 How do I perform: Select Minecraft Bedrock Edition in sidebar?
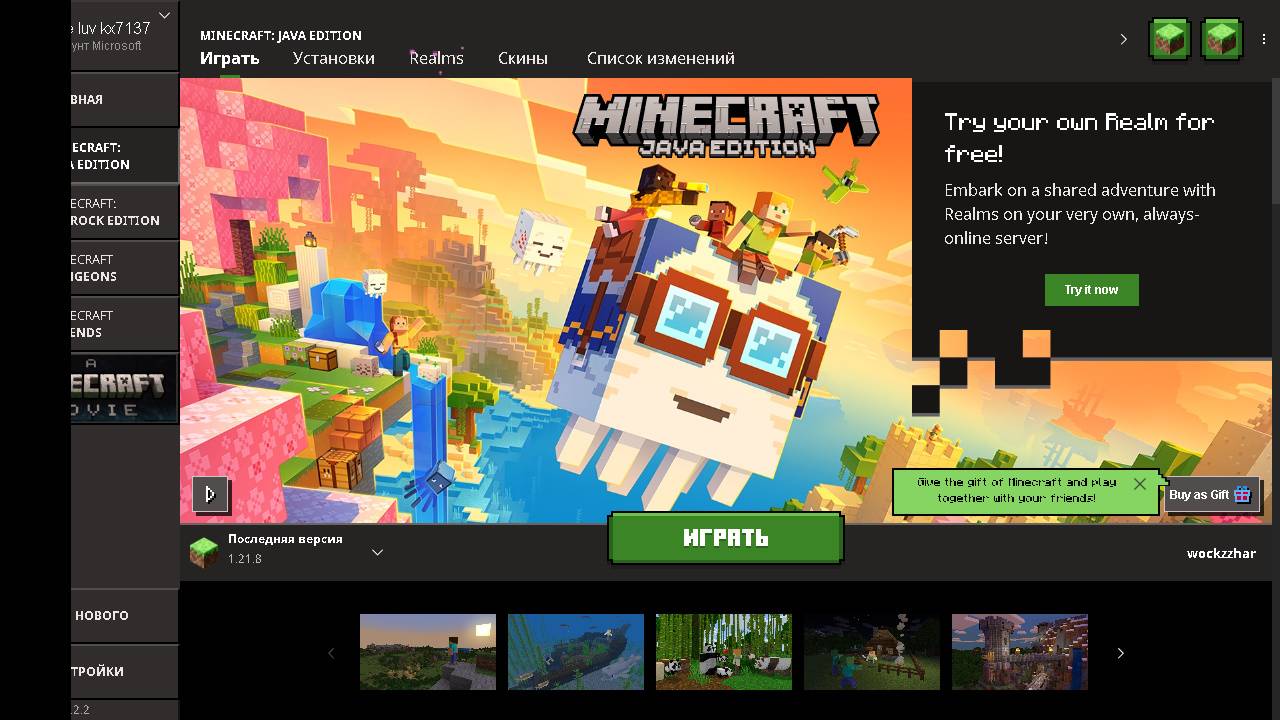coord(125,211)
